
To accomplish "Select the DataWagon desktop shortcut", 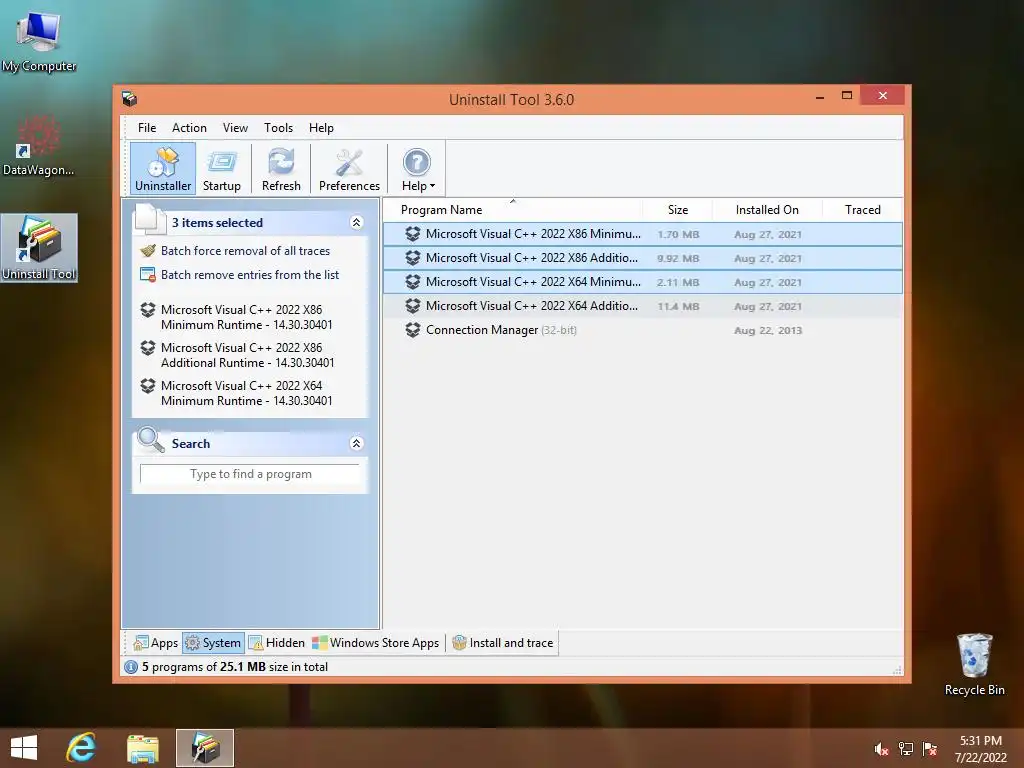I will (x=39, y=146).
